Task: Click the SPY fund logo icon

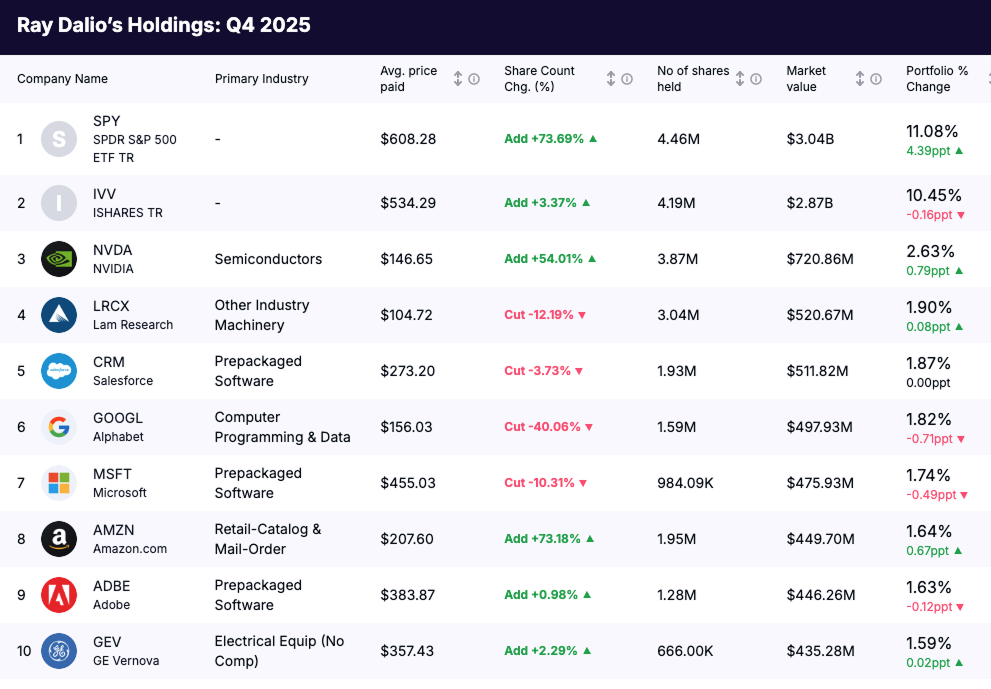Action: 58,138
